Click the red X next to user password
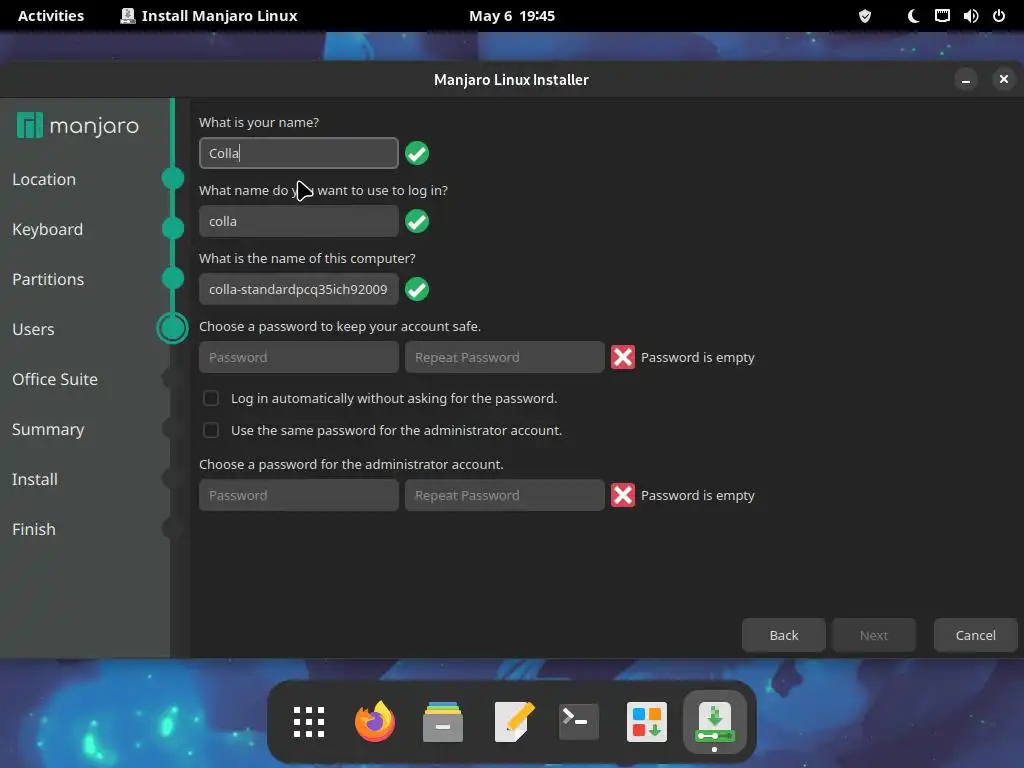This screenshot has width=1024, height=768. [622, 357]
